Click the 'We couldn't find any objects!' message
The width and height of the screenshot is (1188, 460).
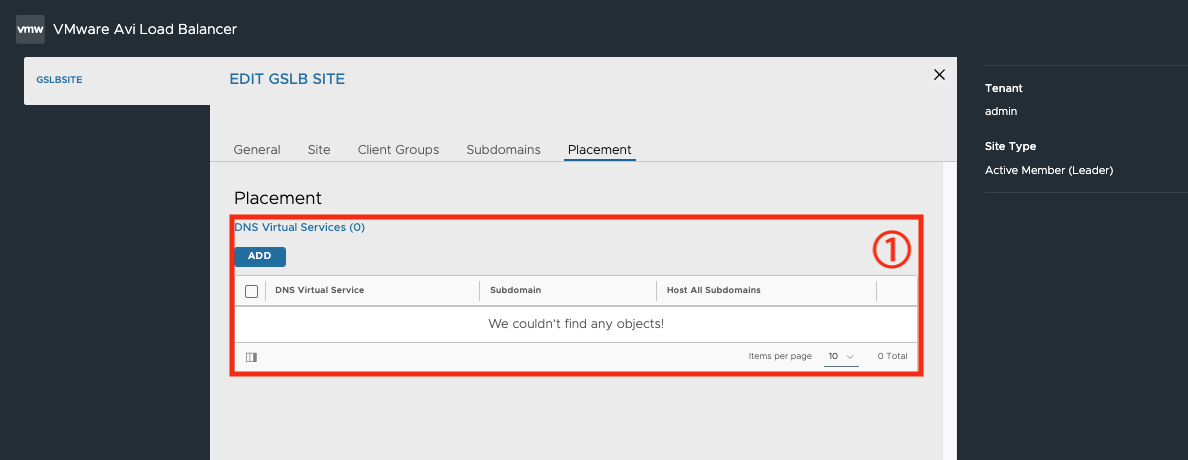pyautogui.click(x=576, y=324)
